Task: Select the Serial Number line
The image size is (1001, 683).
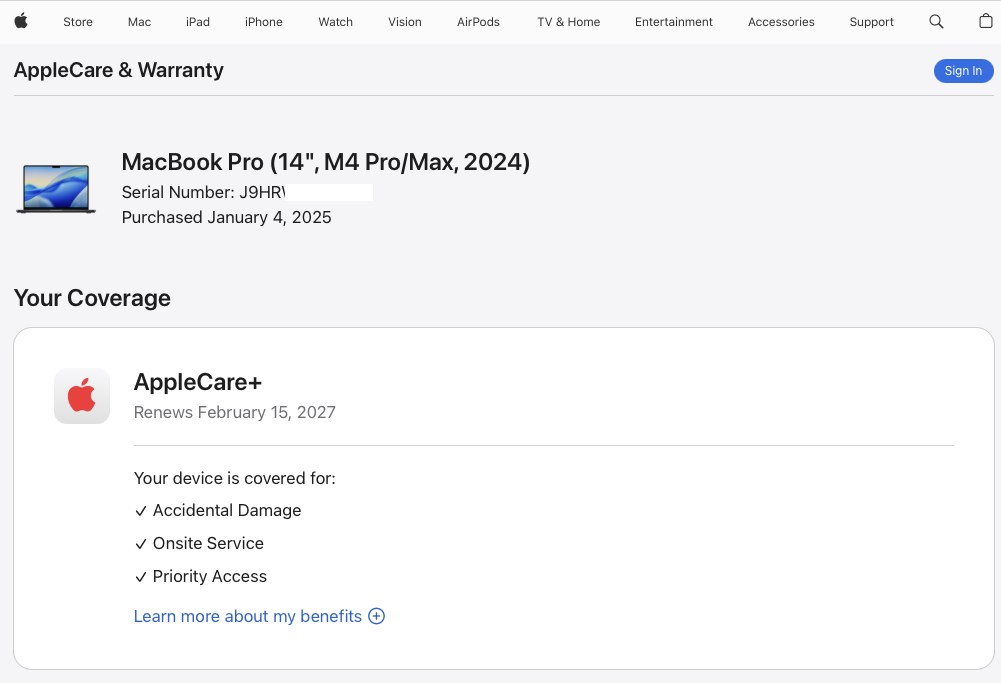Action: [x=247, y=192]
